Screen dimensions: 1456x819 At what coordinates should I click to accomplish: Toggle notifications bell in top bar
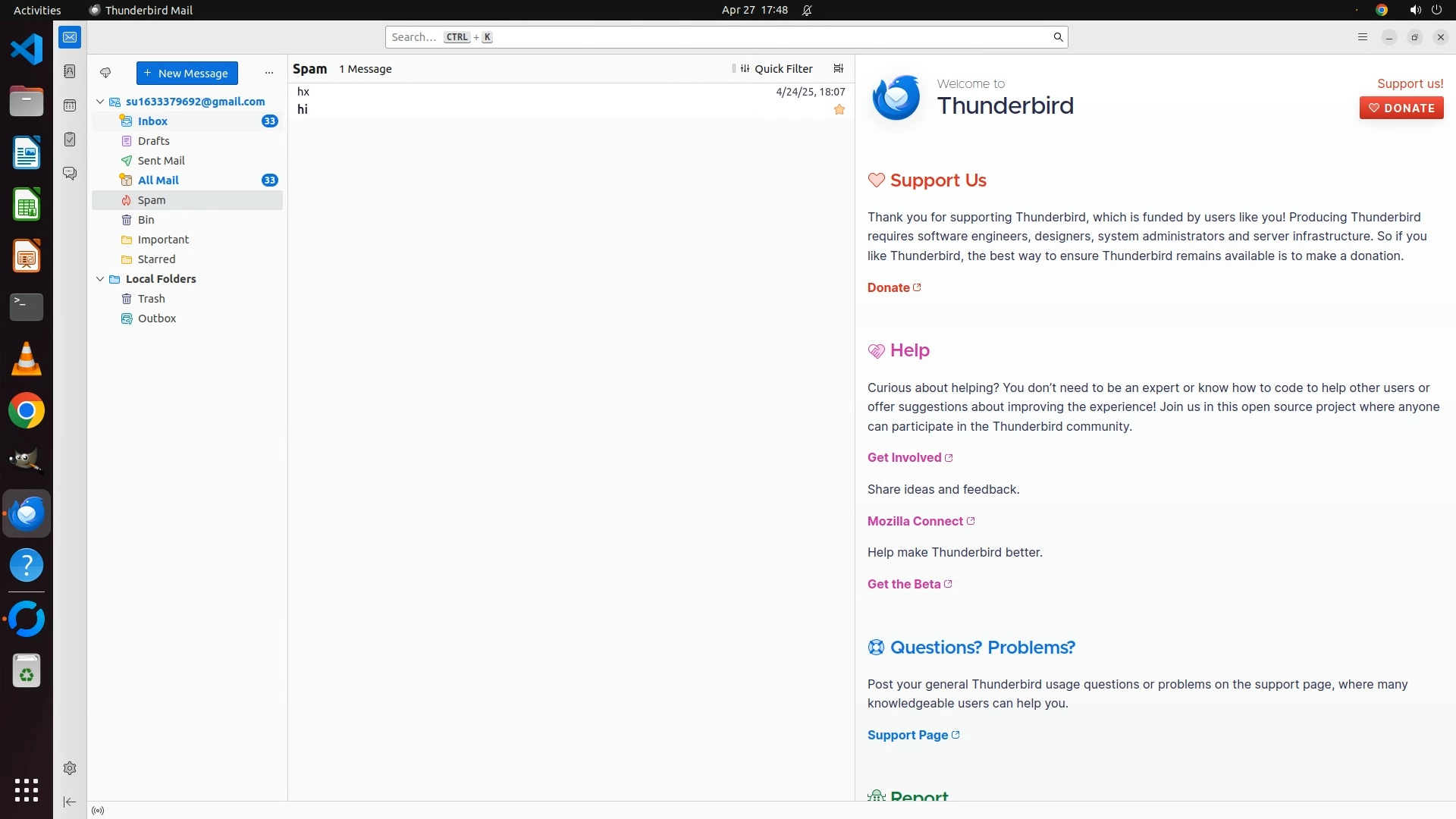pyautogui.click(x=807, y=10)
